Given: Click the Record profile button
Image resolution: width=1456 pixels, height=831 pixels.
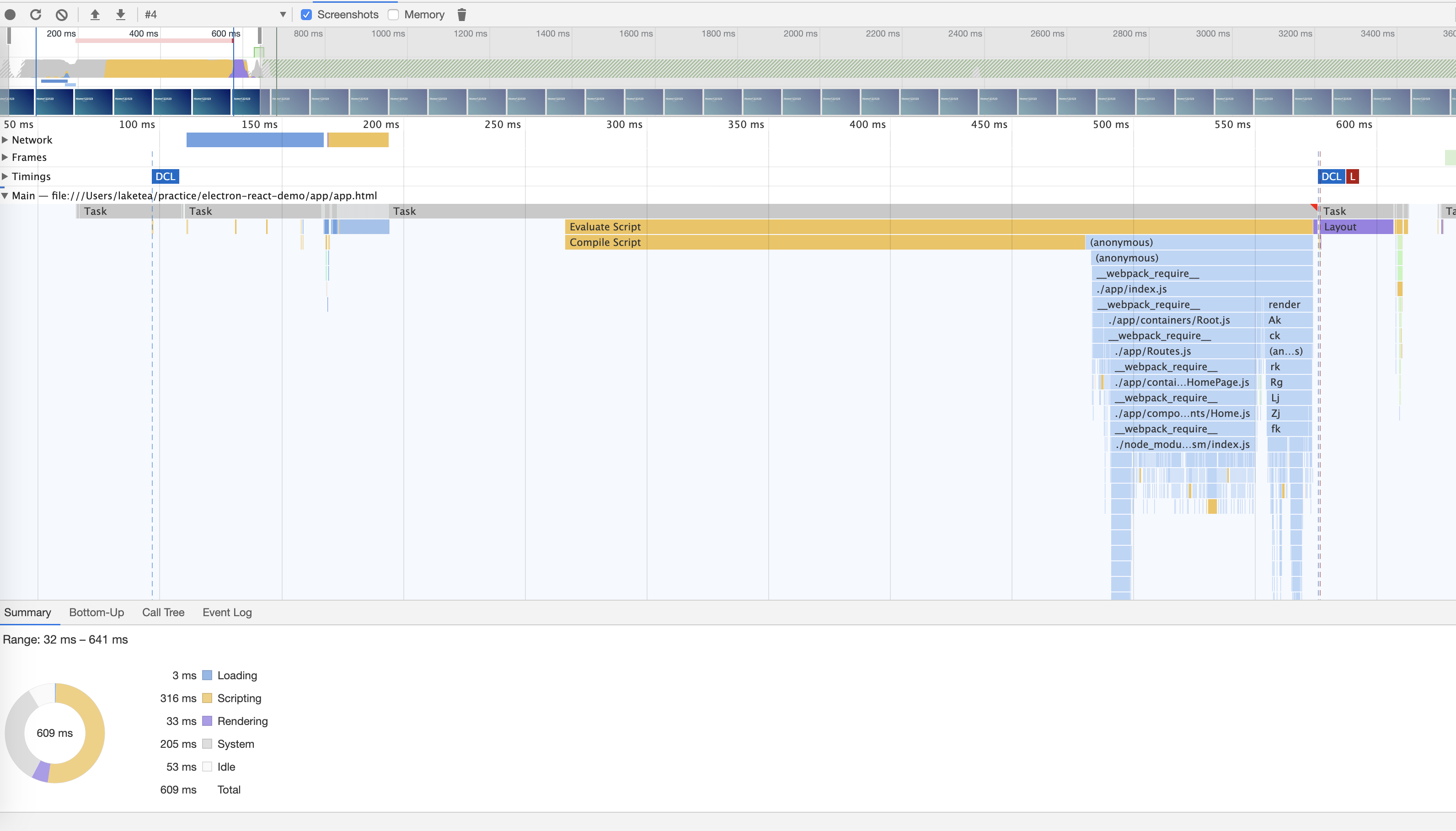Looking at the screenshot, I should (x=10, y=14).
